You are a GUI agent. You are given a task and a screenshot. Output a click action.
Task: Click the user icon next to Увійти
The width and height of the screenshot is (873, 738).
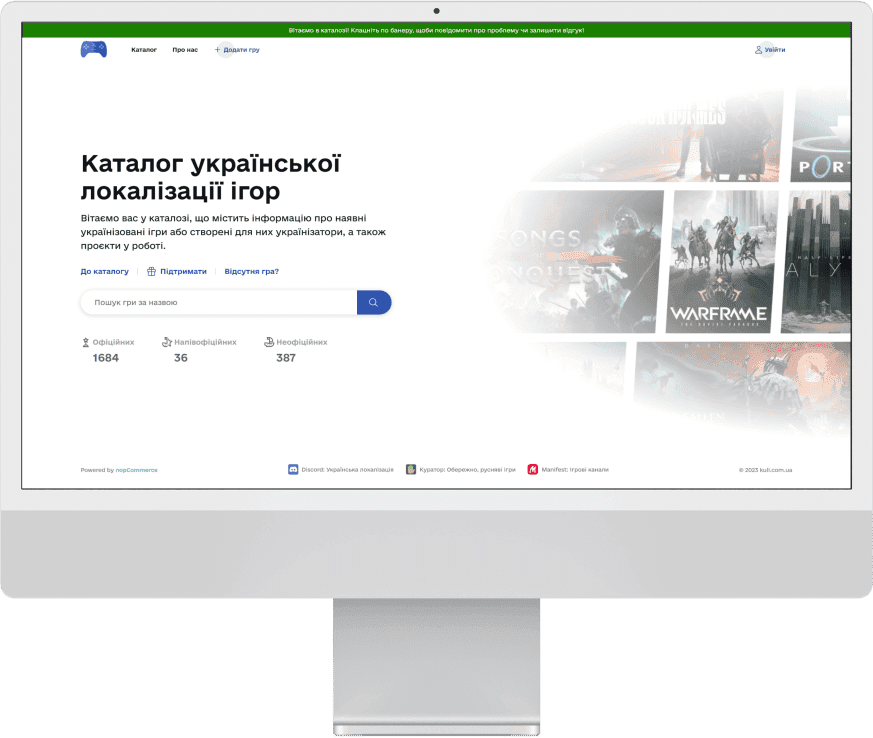click(758, 49)
